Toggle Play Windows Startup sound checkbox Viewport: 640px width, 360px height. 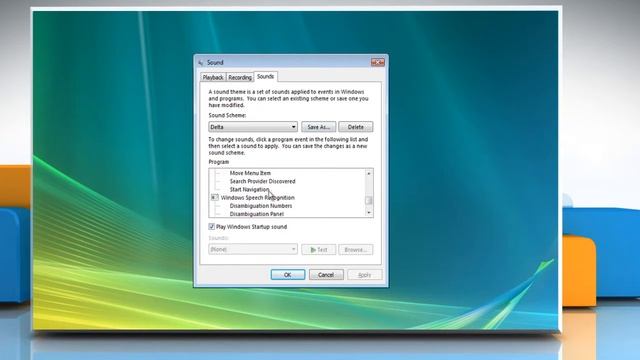(211, 227)
